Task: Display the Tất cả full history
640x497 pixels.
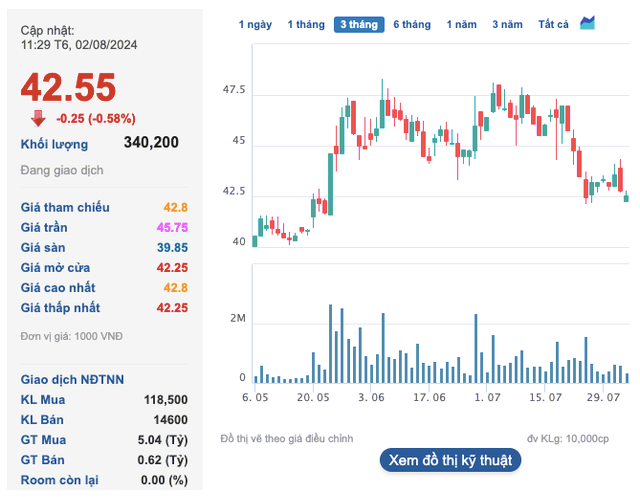Action: [x=553, y=24]
